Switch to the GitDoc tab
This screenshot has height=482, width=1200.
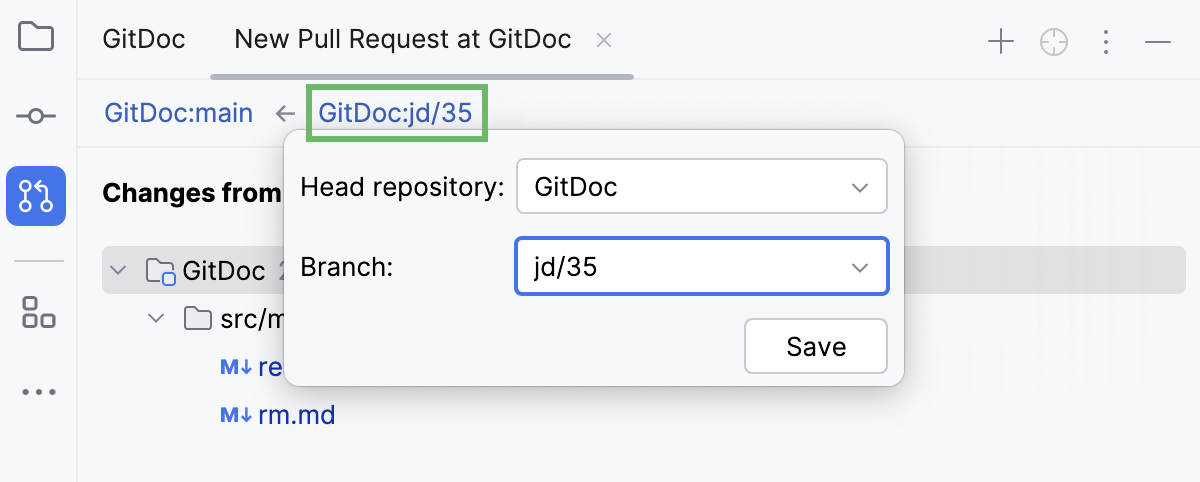(x=144, y=40)
